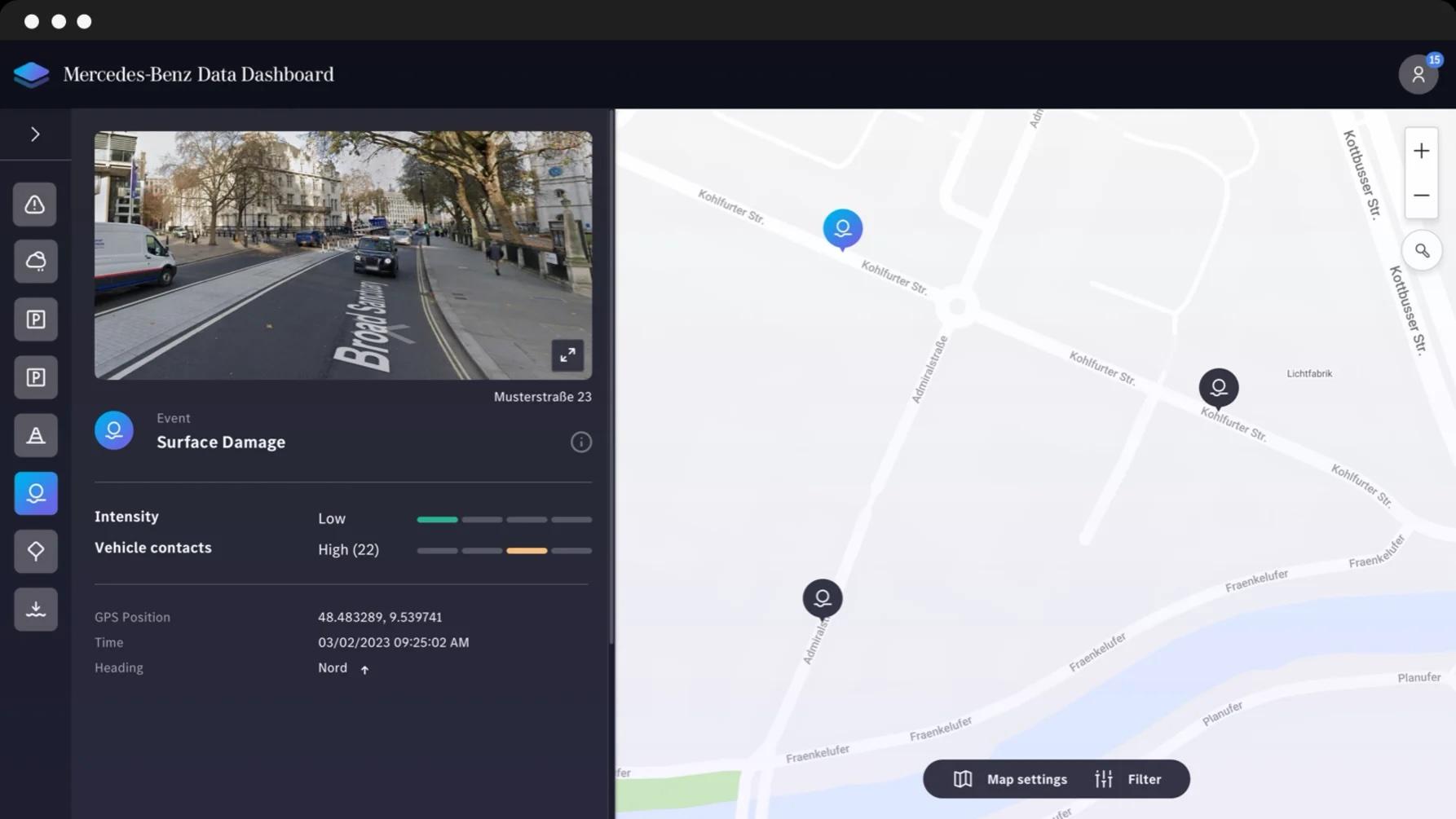
Task: Open the map search magnifier icon
Action: [1422, 250]
